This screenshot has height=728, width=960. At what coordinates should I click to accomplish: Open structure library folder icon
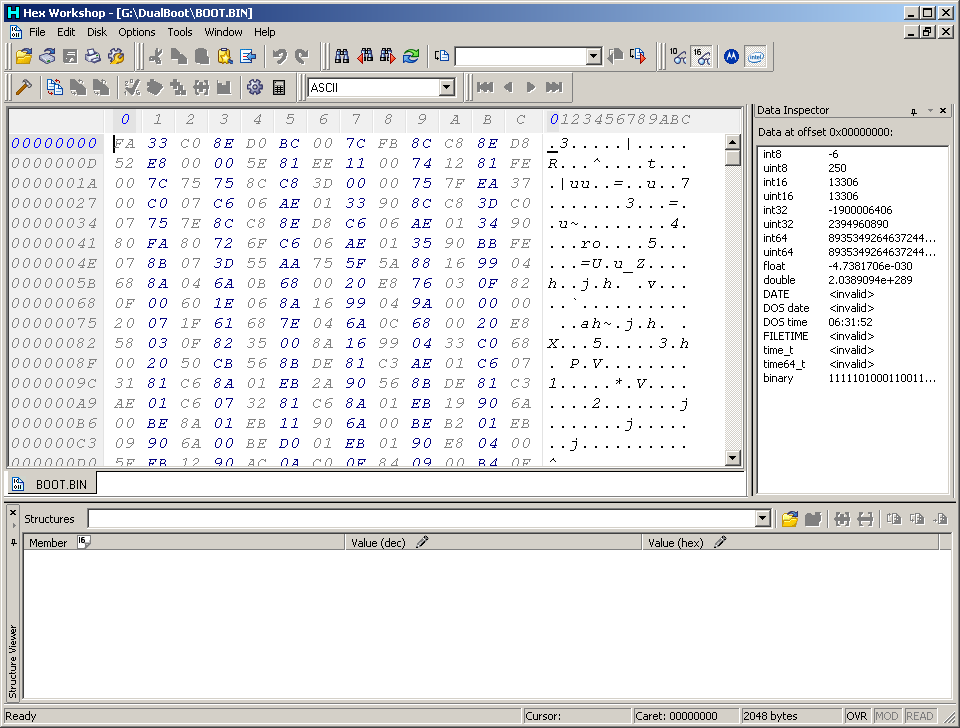coord(790,519)
